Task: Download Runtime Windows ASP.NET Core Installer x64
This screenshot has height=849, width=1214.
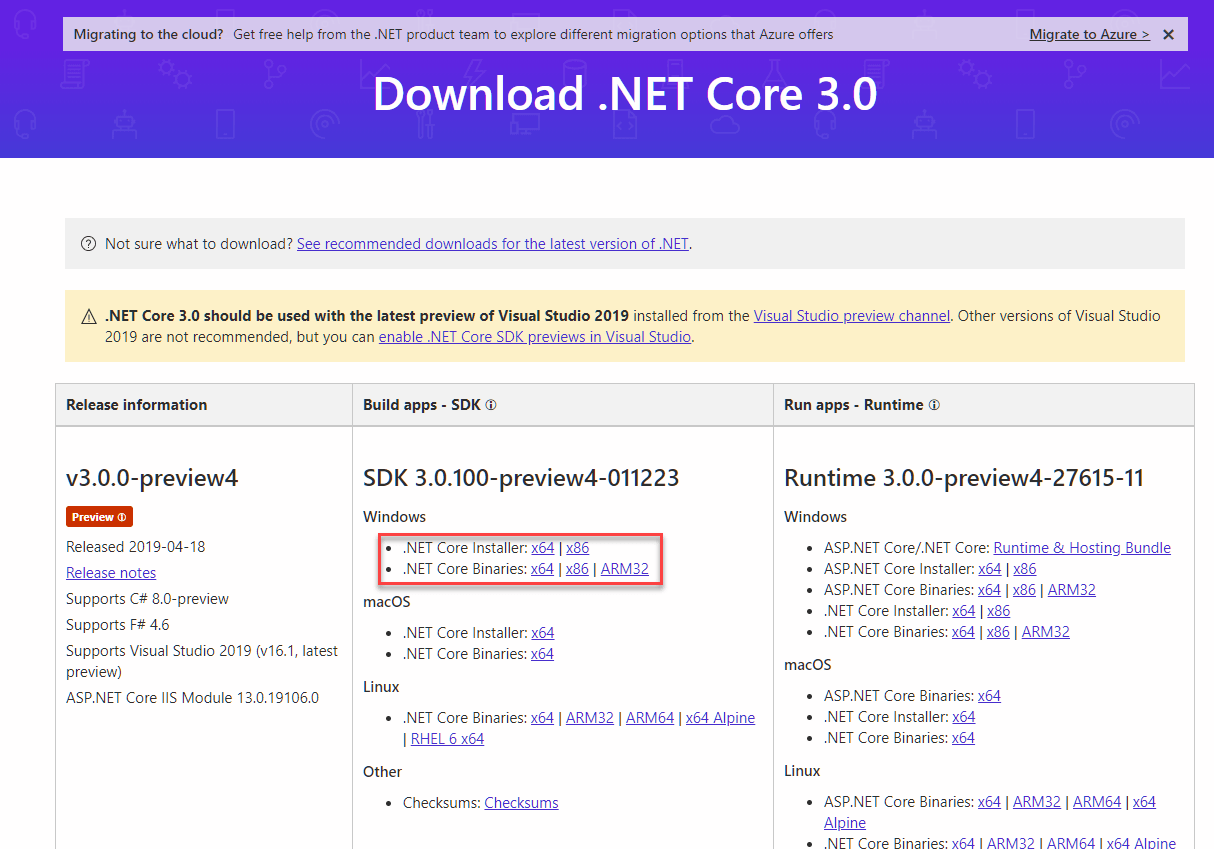Action: (x=989, y=569)
